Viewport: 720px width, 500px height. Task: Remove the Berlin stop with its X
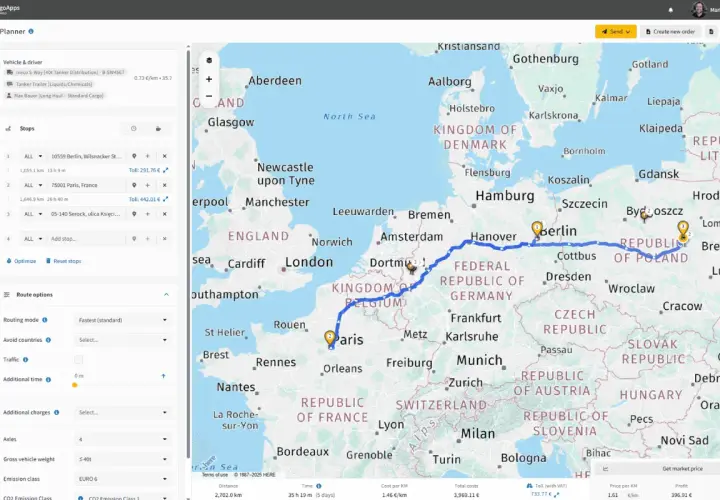coord(164,156)
